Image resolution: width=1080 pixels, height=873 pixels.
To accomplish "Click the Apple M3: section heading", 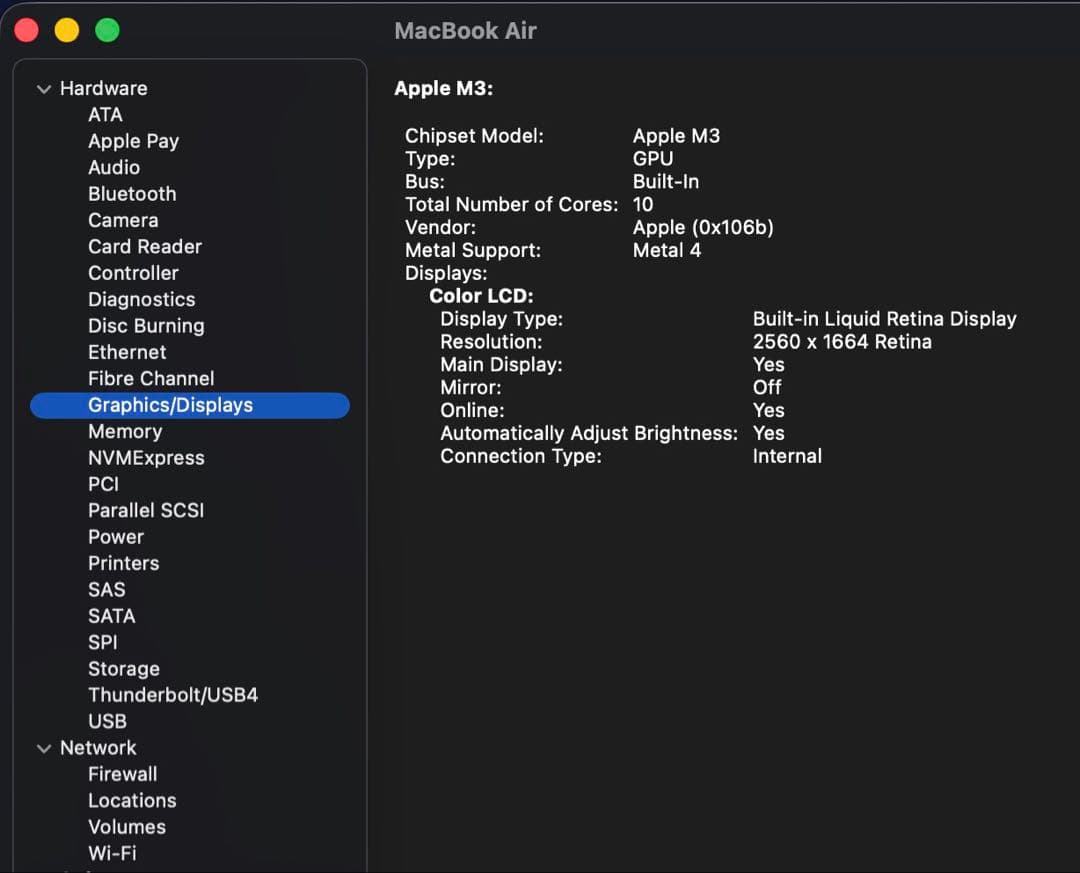I will pos(444,88).
